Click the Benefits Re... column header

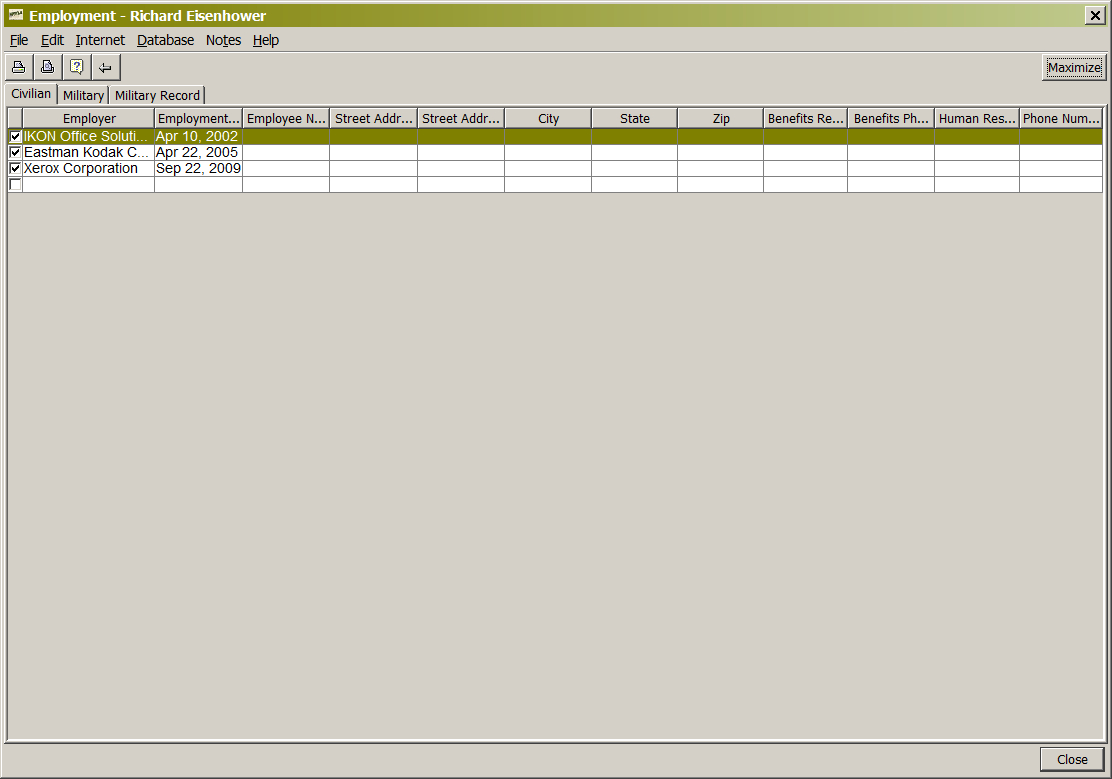[x=806, y=118]
